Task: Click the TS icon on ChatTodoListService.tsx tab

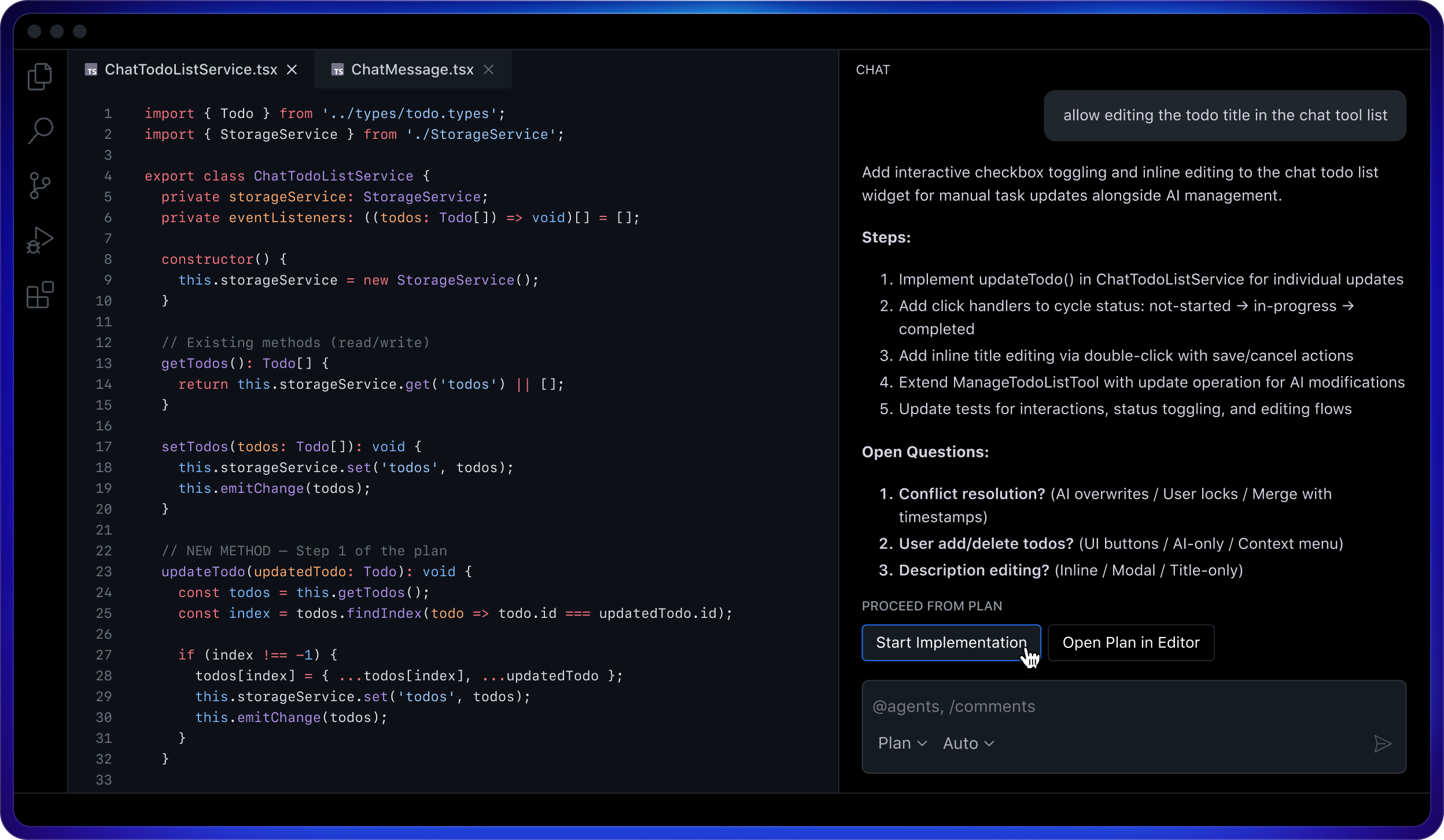Action: click(x=91, y=69)
